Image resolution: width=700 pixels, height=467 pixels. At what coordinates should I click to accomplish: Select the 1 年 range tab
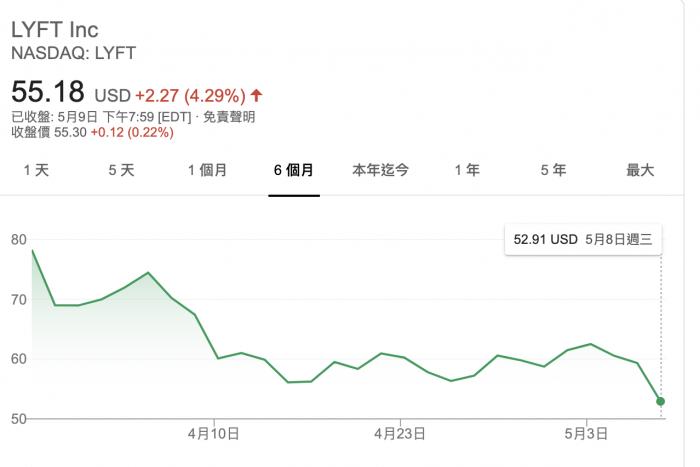tap(466, 170)
